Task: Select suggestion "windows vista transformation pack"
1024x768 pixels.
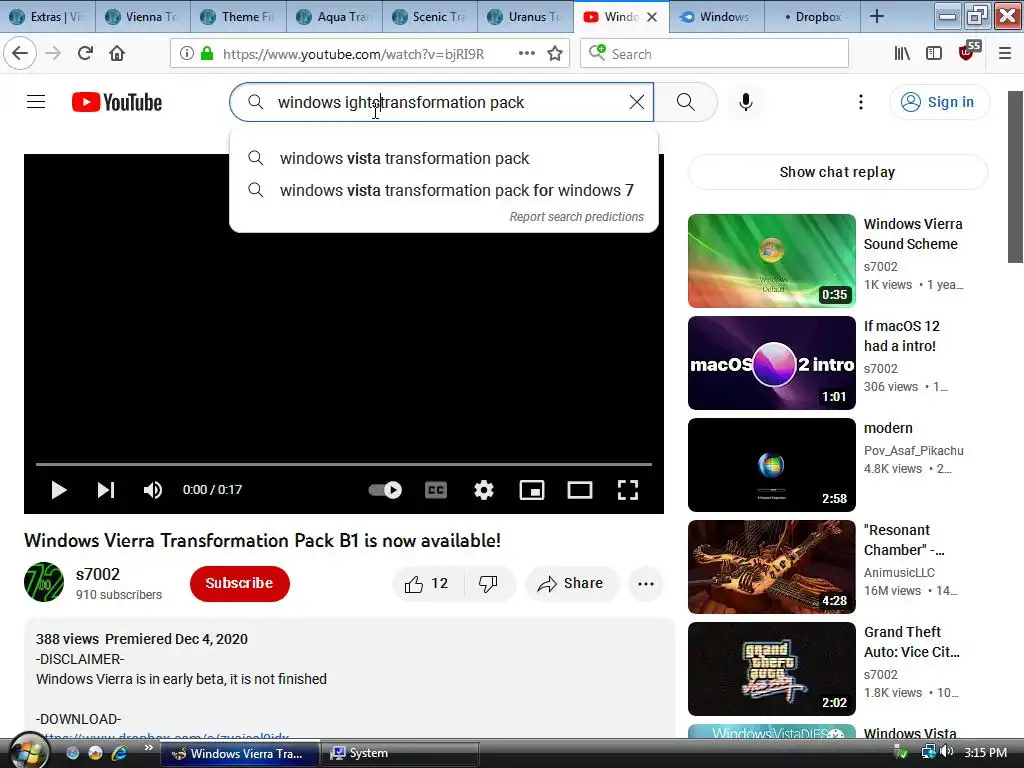Action: click(444, 158)
